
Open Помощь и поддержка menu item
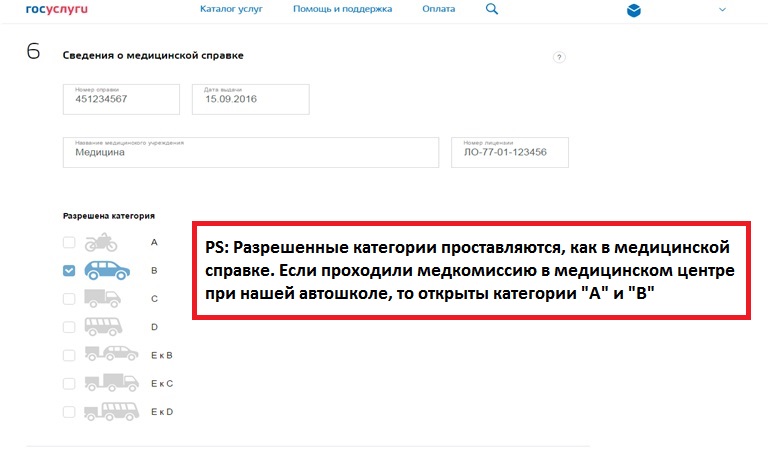tap(342, 10)
